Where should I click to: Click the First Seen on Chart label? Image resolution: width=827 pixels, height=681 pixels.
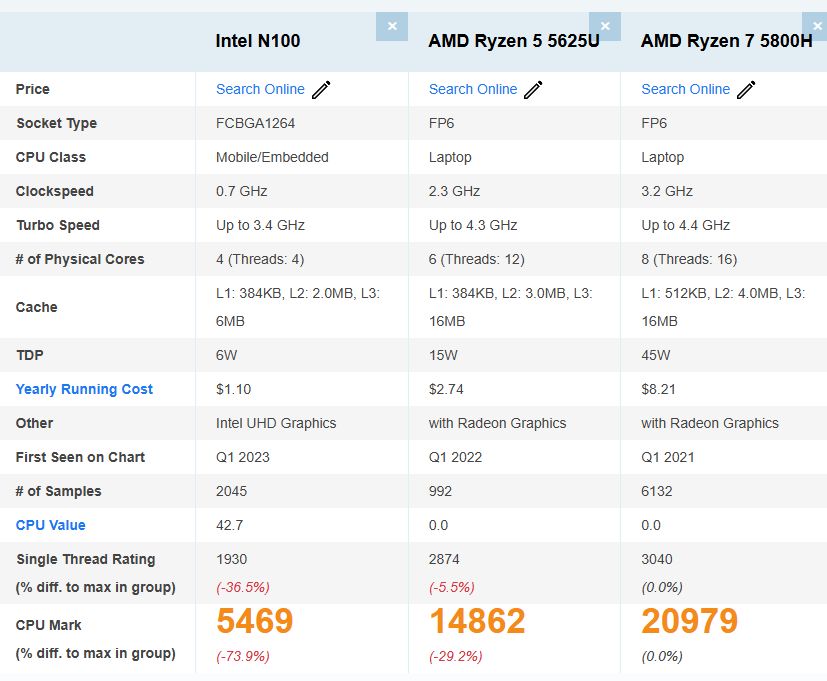tap(80, 457)
